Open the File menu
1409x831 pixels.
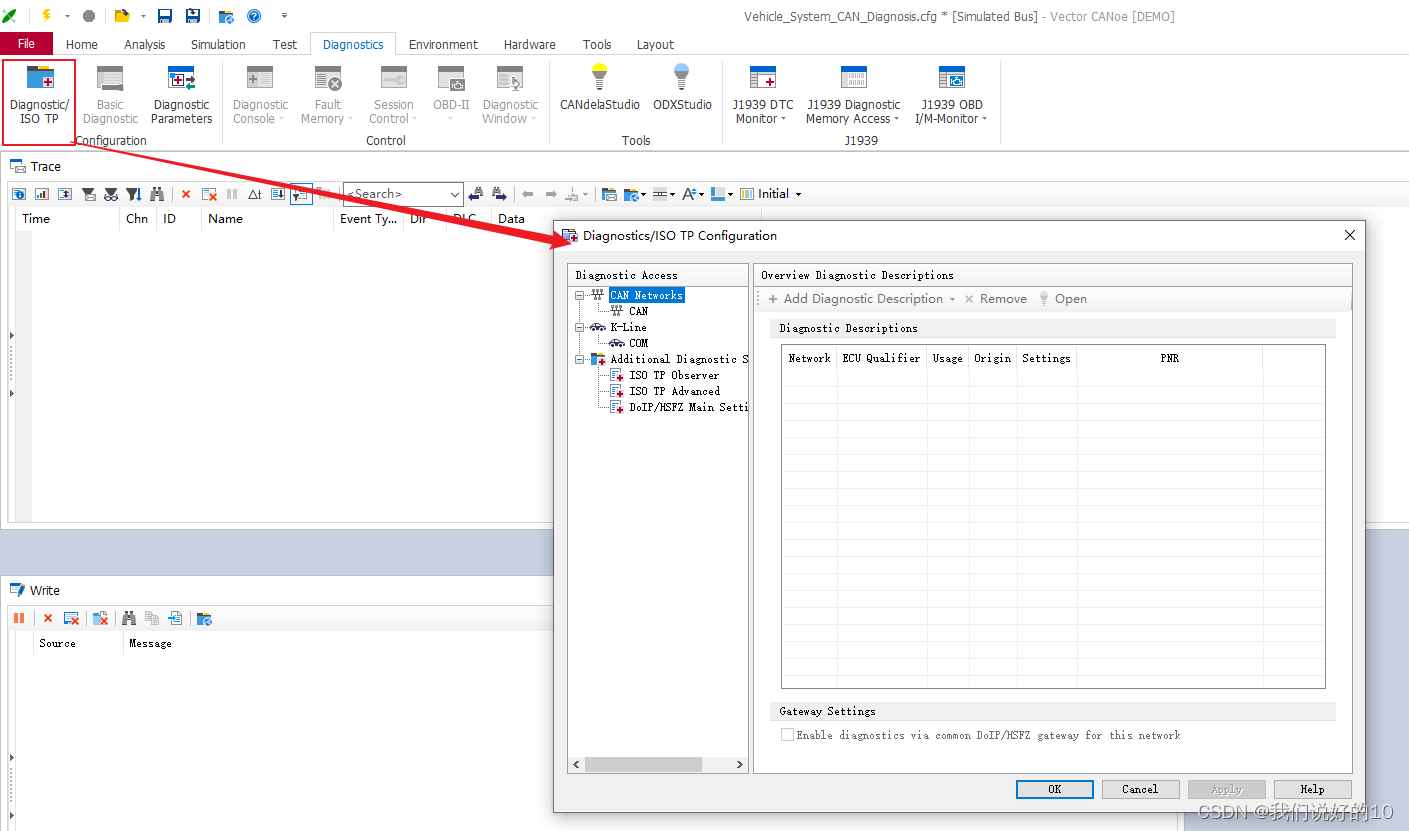tap(26, 44)
